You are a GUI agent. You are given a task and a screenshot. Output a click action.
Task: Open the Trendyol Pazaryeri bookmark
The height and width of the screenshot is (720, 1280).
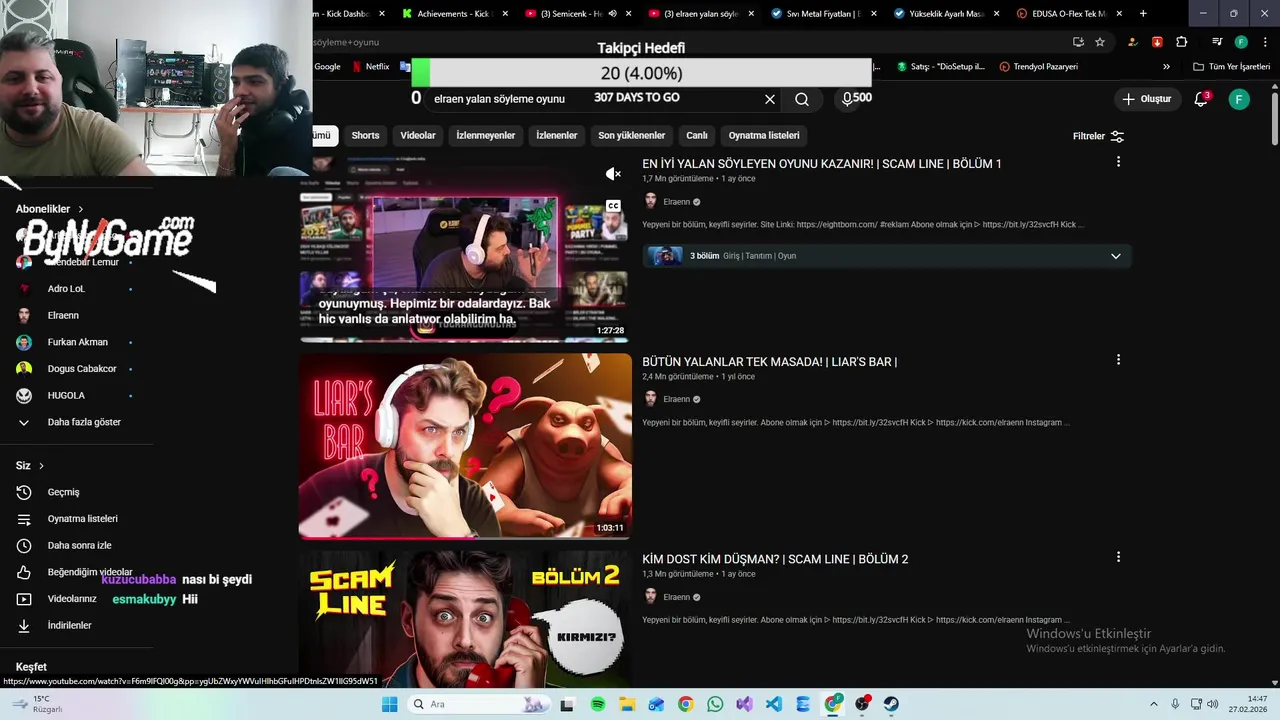(1039, 67)
